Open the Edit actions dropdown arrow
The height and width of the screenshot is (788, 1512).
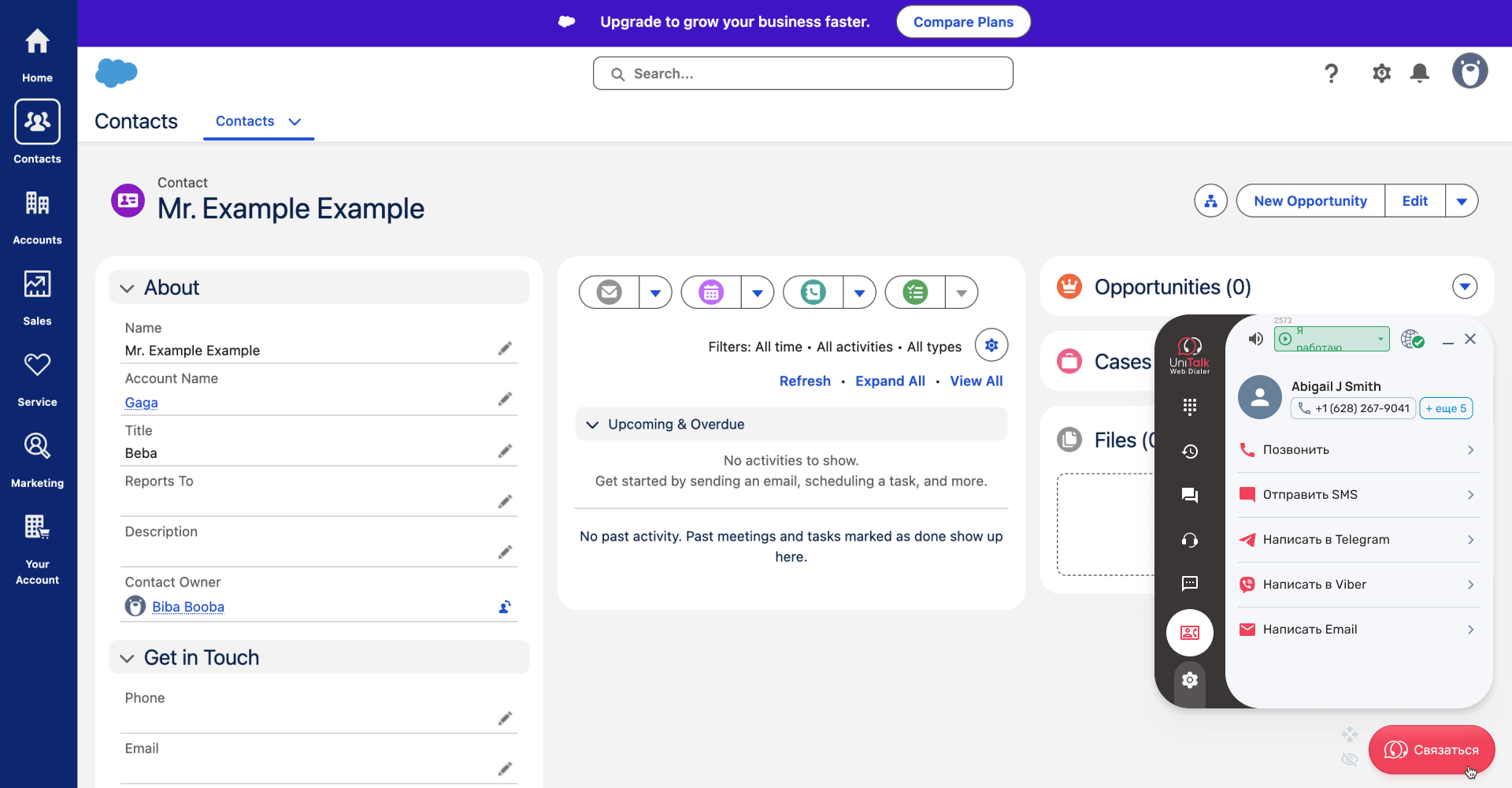tap(1462, 201)
